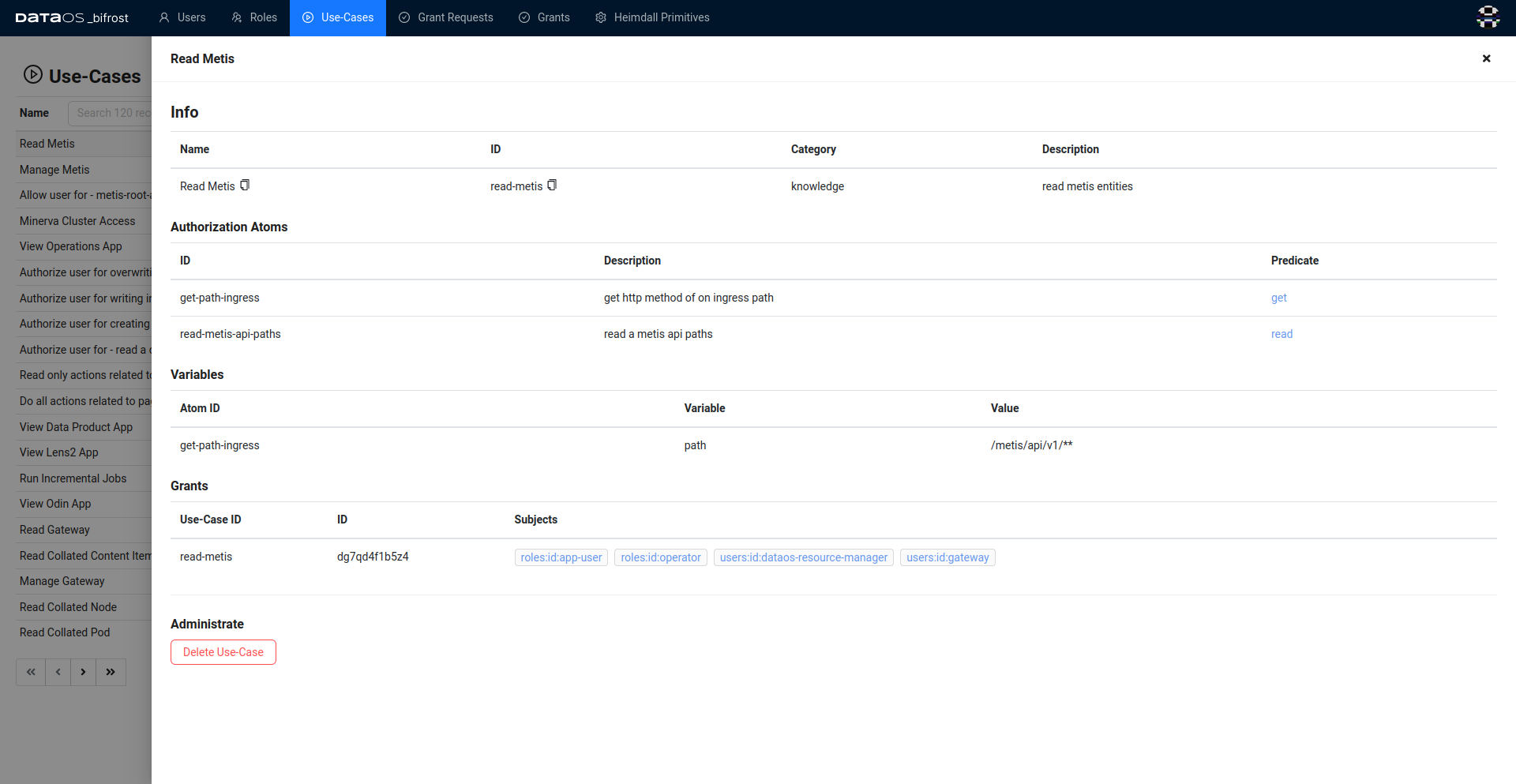1516x784 pixels.
Task: Click the knowledge category cell
Action: point(817,186)
